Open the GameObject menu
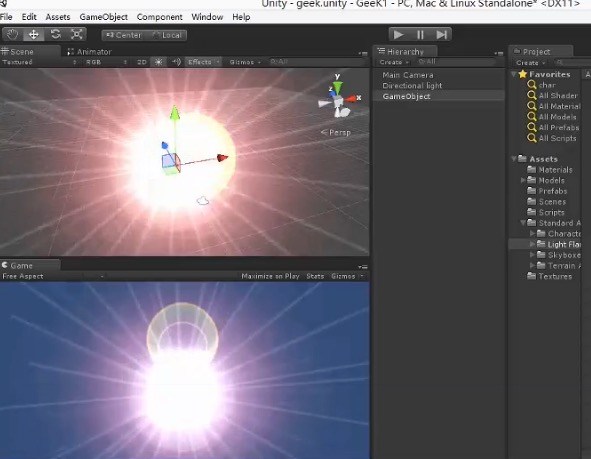The width and height of the screenshot is (591, 459). [x=104, y=17]
